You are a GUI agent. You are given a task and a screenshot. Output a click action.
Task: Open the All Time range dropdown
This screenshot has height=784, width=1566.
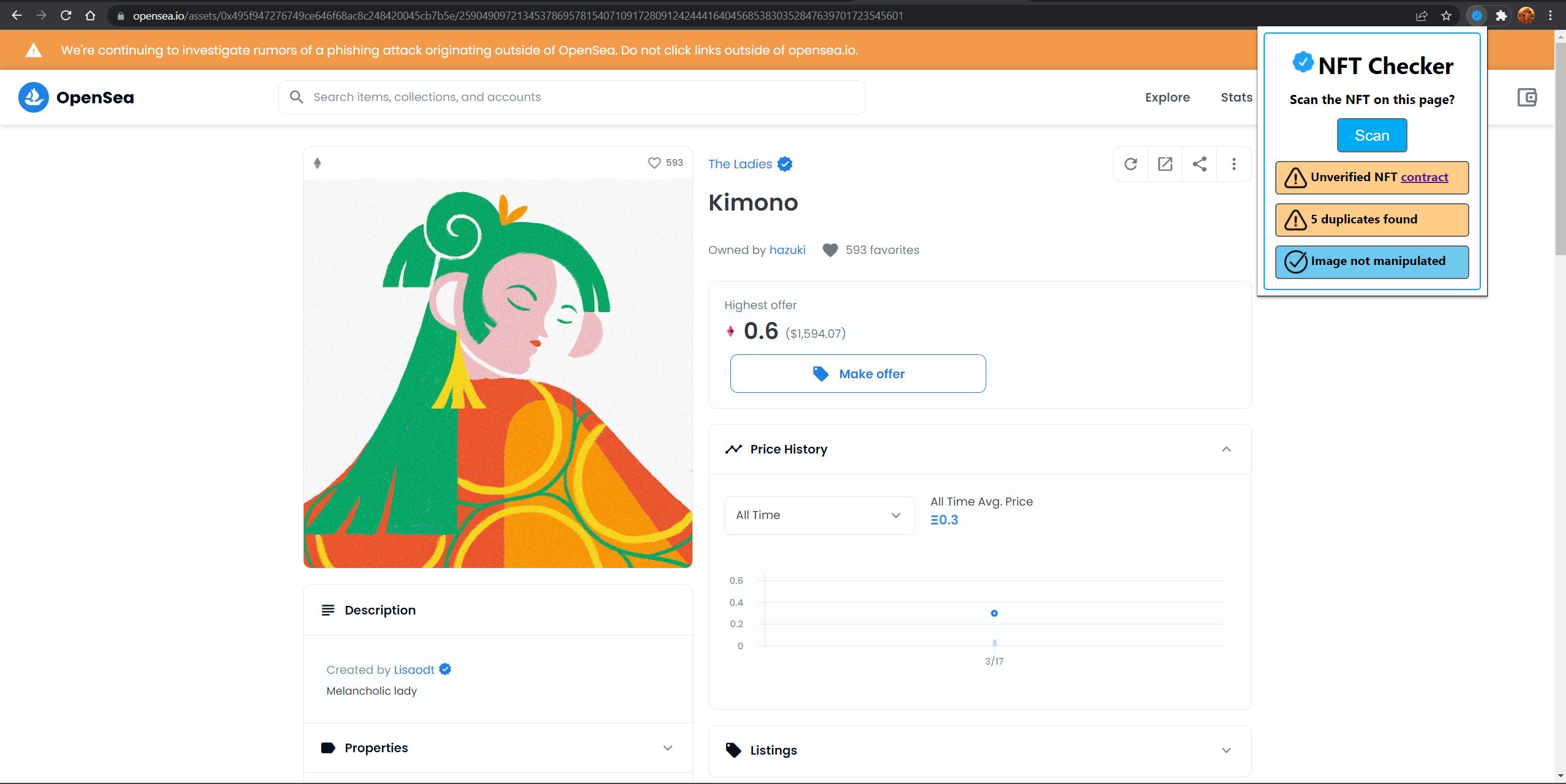[x=819, y=515]
